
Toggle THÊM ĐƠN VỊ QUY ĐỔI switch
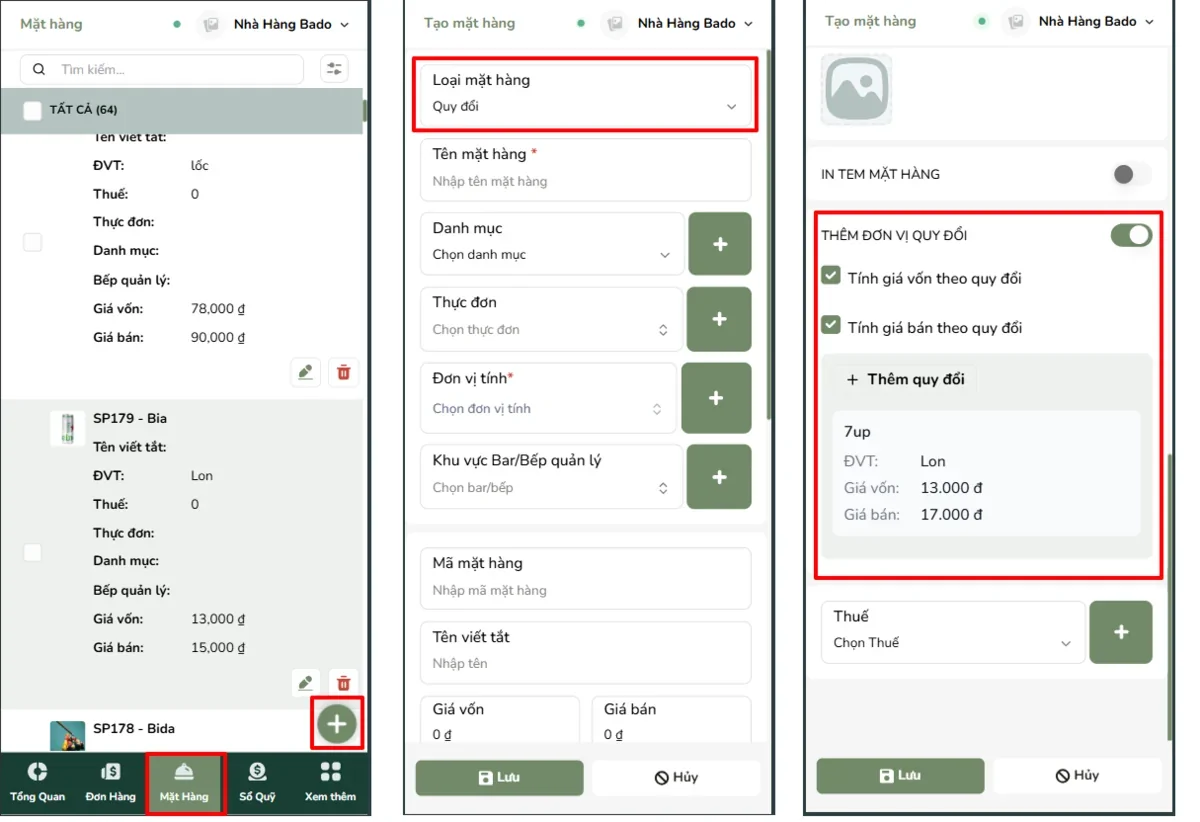click(x=1132, y=235)
